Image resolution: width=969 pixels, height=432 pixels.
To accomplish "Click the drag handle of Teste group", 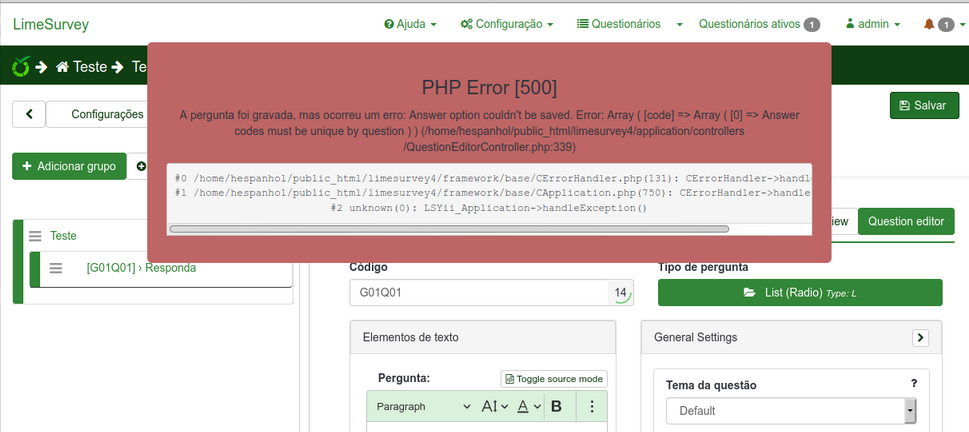I will (x=35, y=236).
